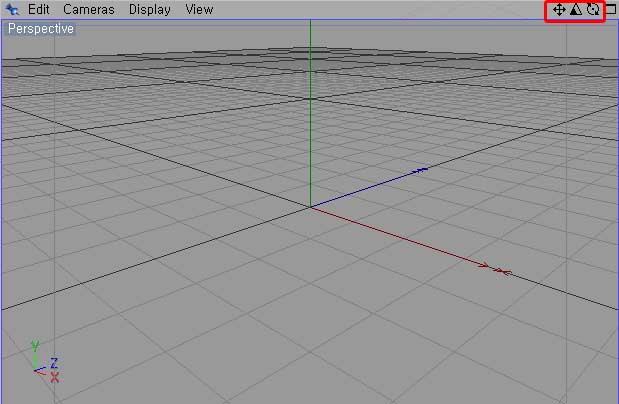Open the Display menu
Image resolution: width=619 pixels, height=404 pixels.
149,9
